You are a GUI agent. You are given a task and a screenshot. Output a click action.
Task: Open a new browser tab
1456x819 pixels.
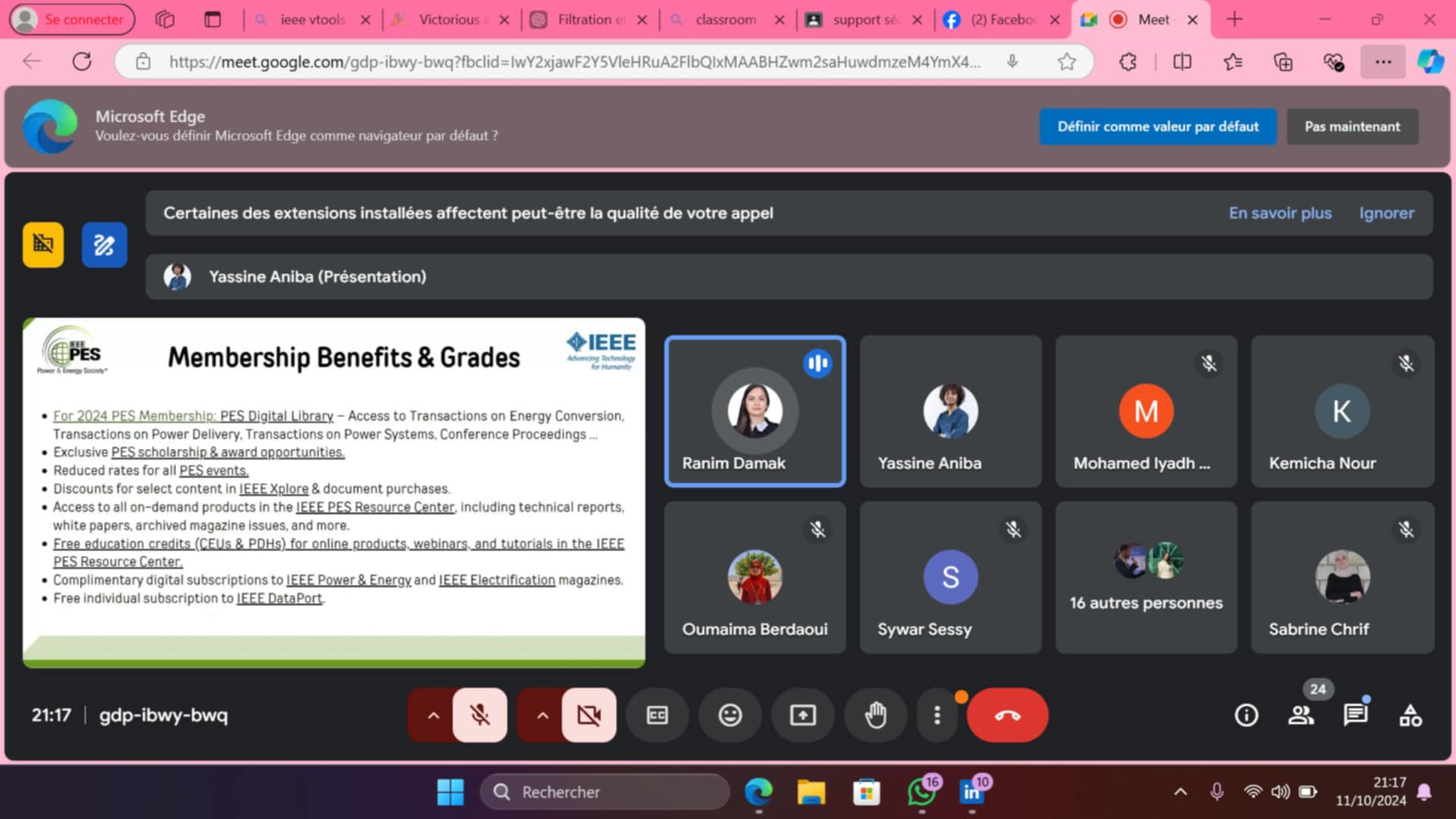click(x=1235, y=20)
